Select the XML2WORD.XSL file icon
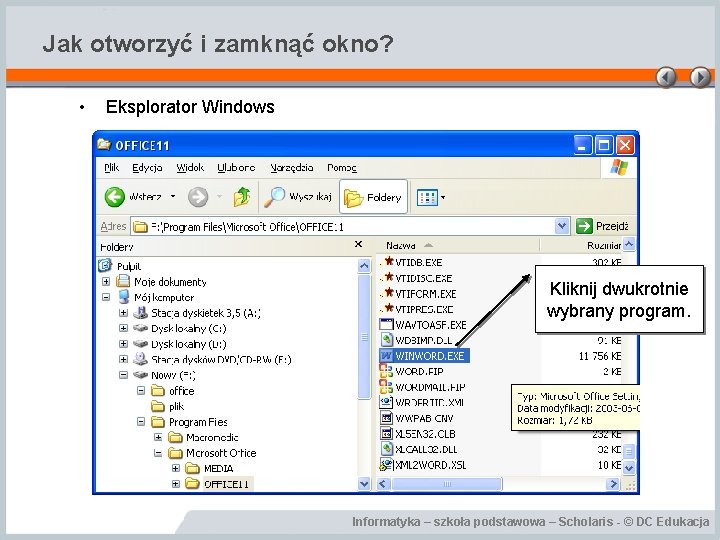The image size is (720, 540). click(386, 465)
